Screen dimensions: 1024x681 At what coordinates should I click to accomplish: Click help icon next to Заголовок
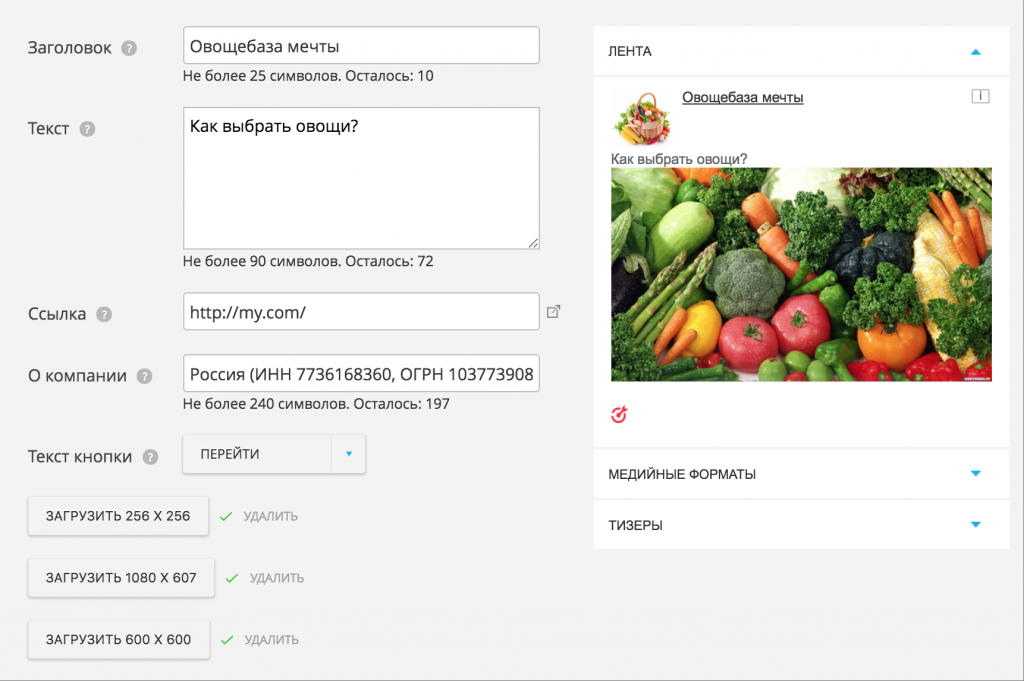pos(129,48)
